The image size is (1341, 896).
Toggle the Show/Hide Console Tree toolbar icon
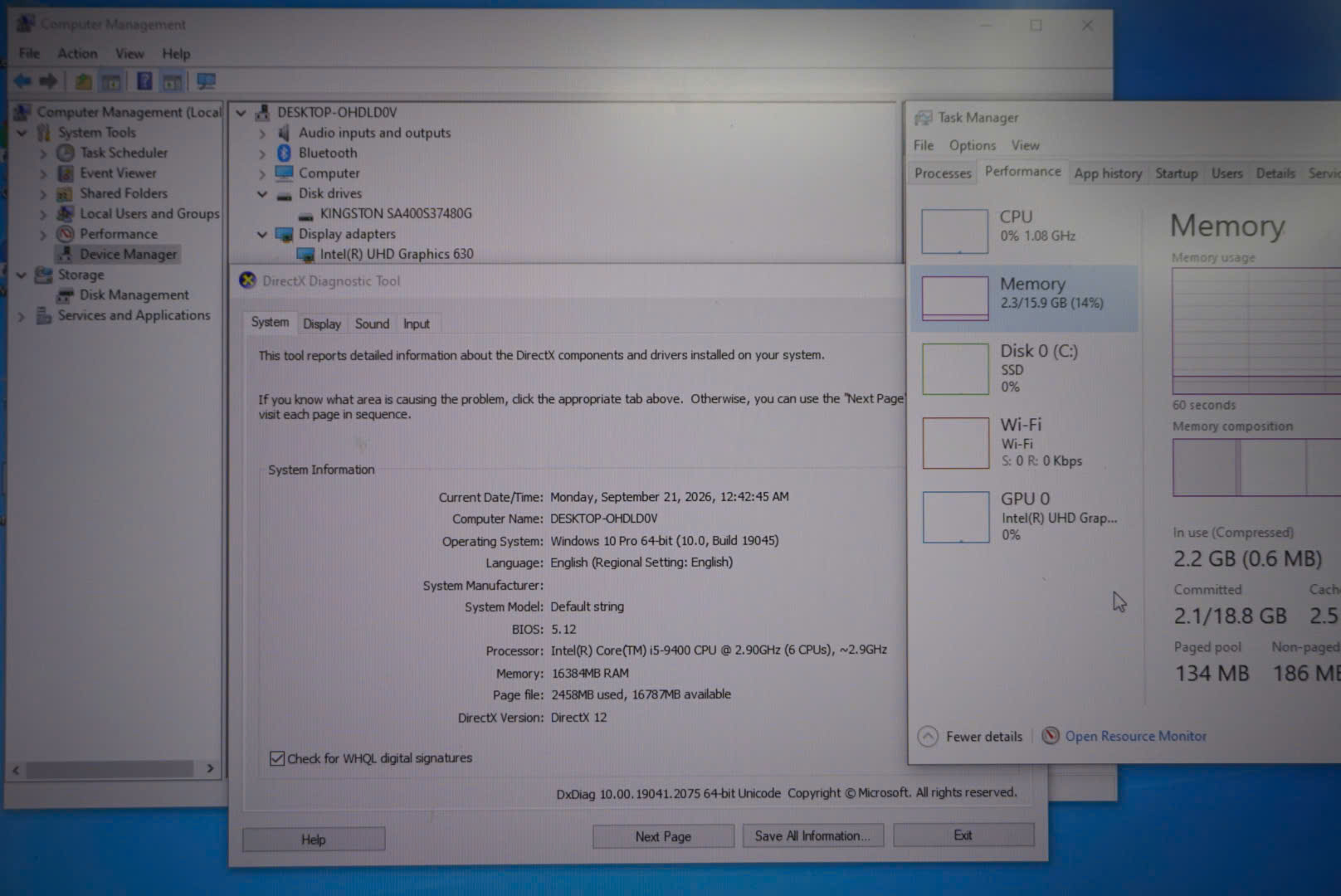[111, 81]
